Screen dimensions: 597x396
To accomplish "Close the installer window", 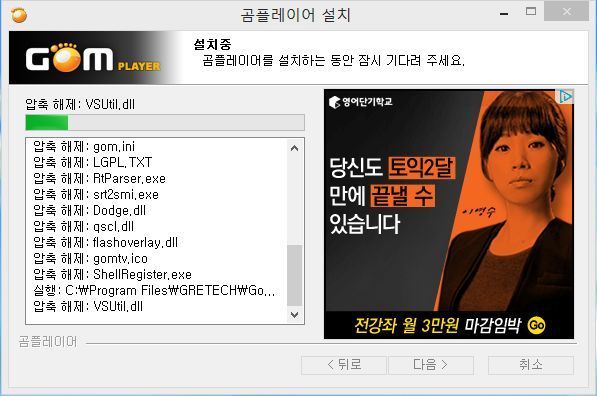I will coord(566,11).
